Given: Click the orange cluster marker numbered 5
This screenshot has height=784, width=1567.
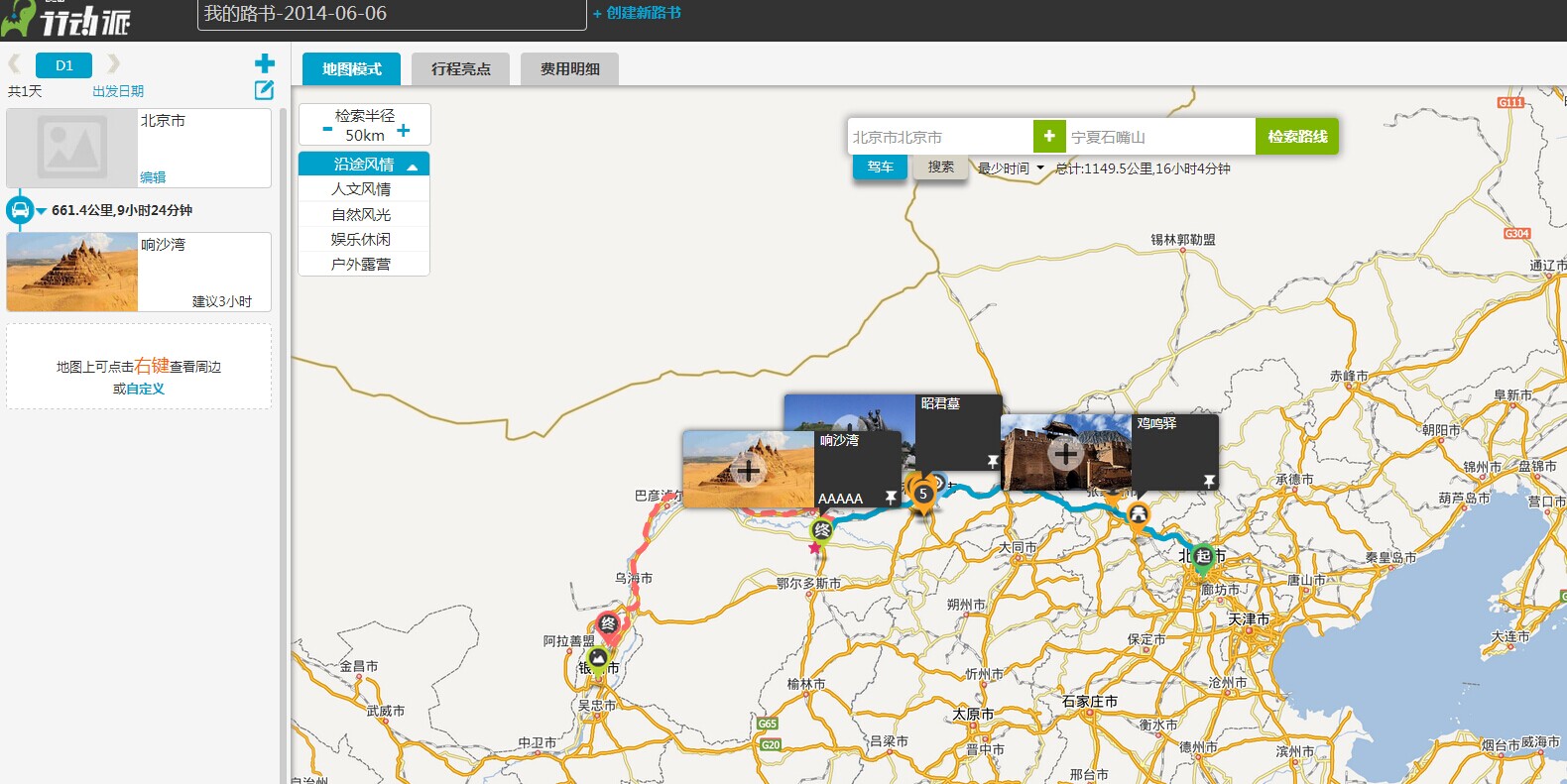Looking at the screenshot, I should [923, 495].
